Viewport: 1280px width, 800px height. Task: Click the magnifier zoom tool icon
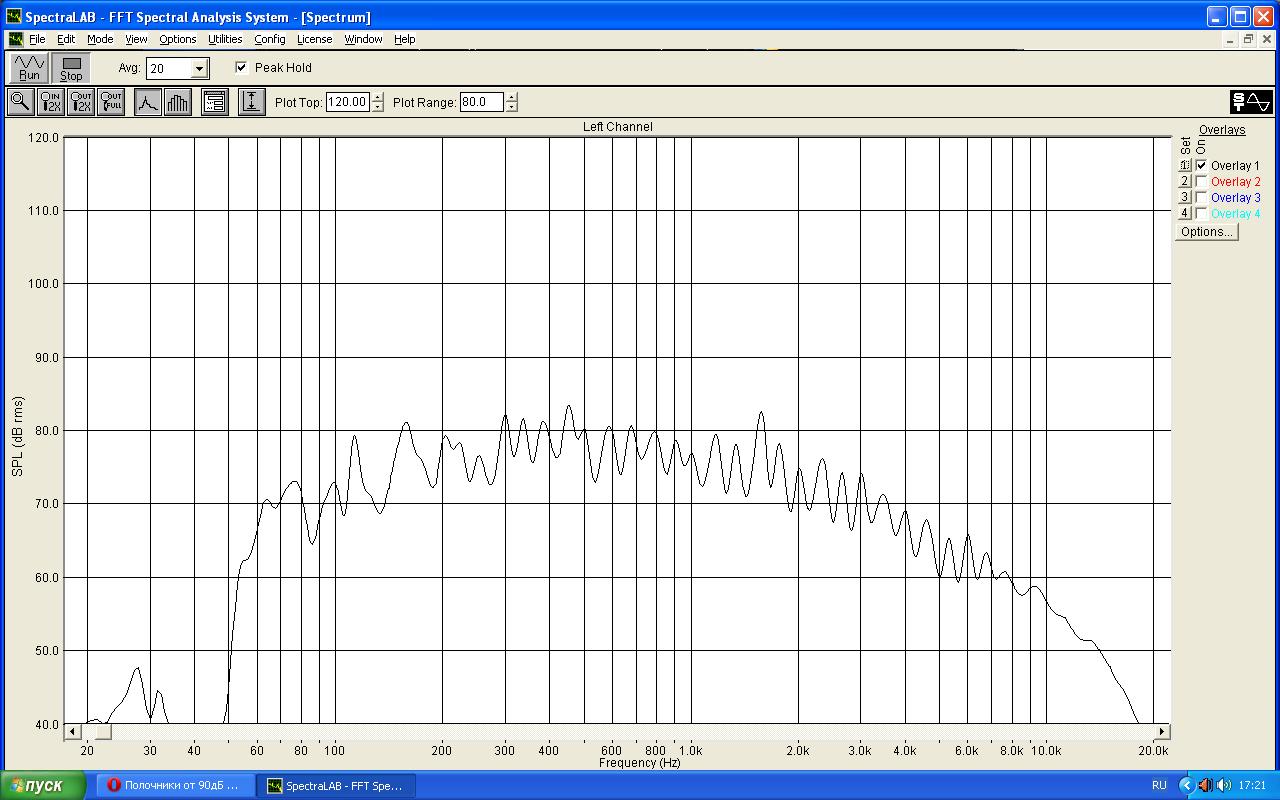[20, 102]
